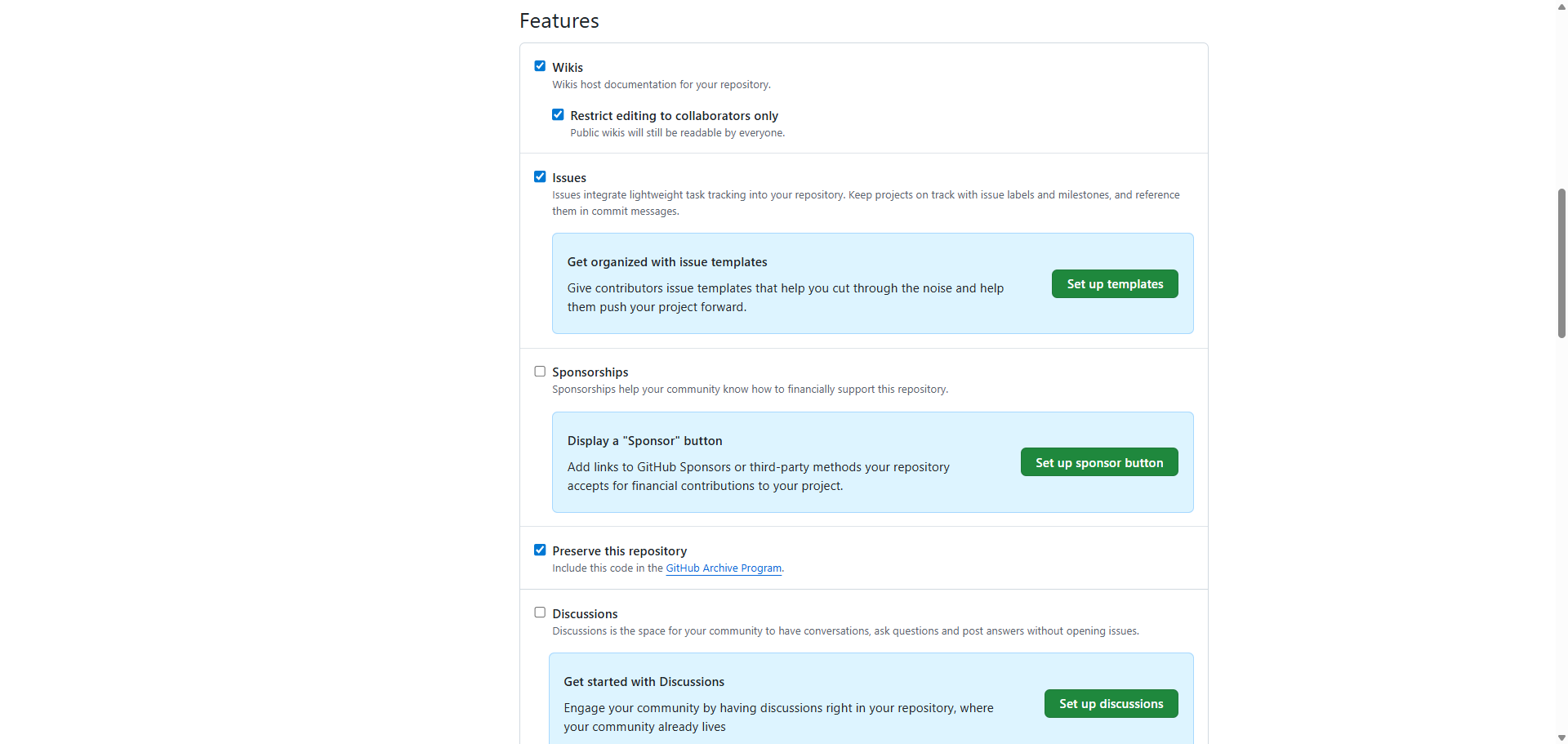Screen dimensions: 1568x744
Task: Click the scroll up arrow of the scrollbar
Action: [x=1561, y=7]
